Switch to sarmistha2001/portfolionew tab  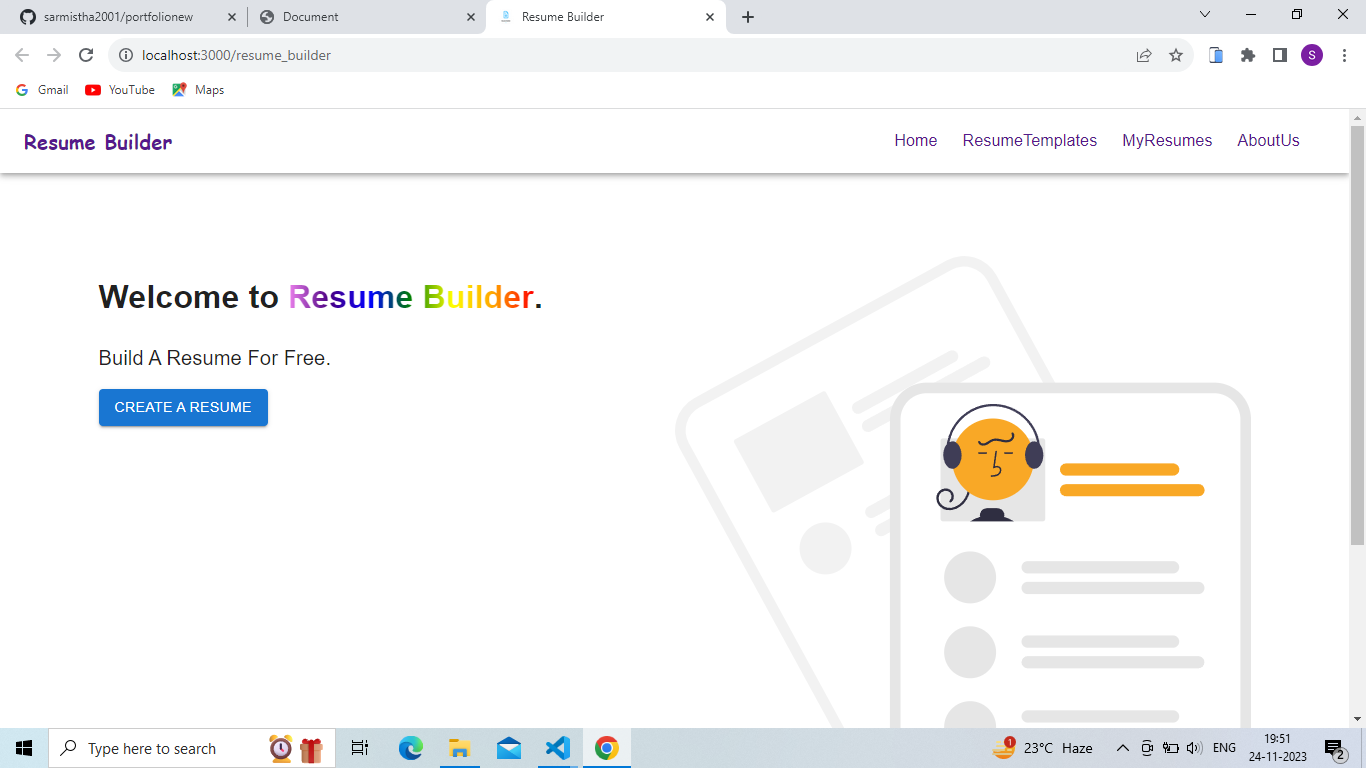pos(125,17)
